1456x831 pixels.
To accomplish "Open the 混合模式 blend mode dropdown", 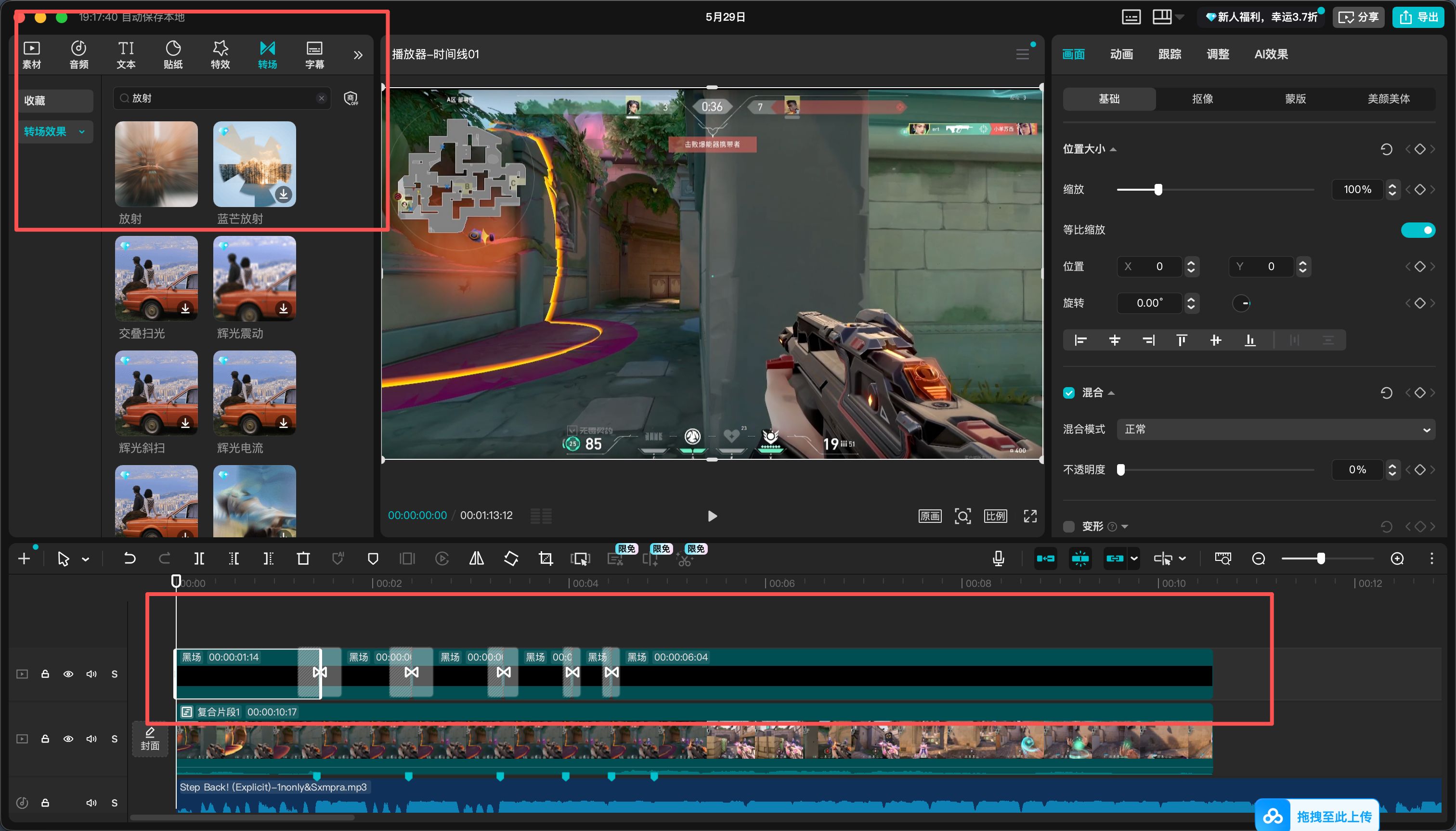I will coord(1275,429).
